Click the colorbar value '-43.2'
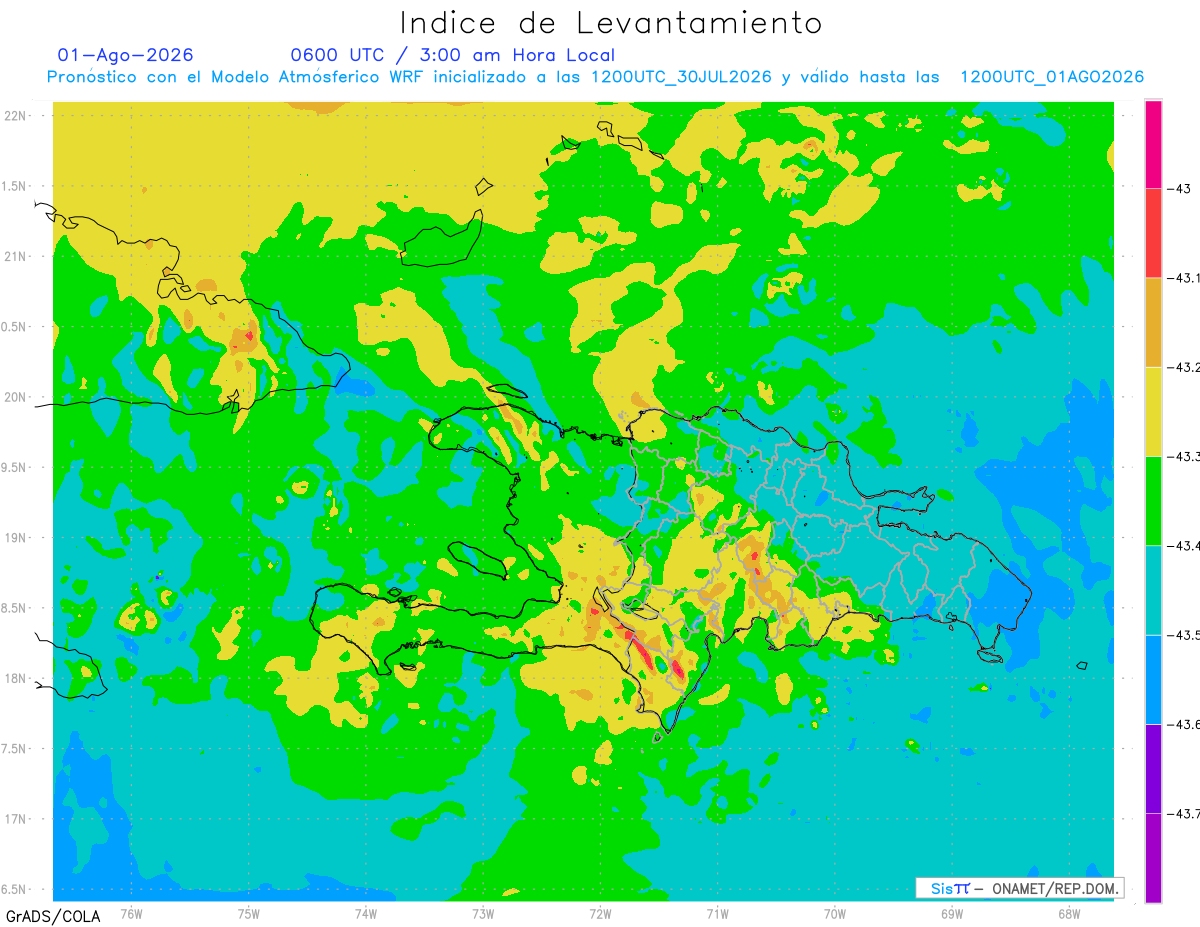Image resolution: width=1200 pixels, height=927 pixels. pyautogui.click(x=1182, y=367)
